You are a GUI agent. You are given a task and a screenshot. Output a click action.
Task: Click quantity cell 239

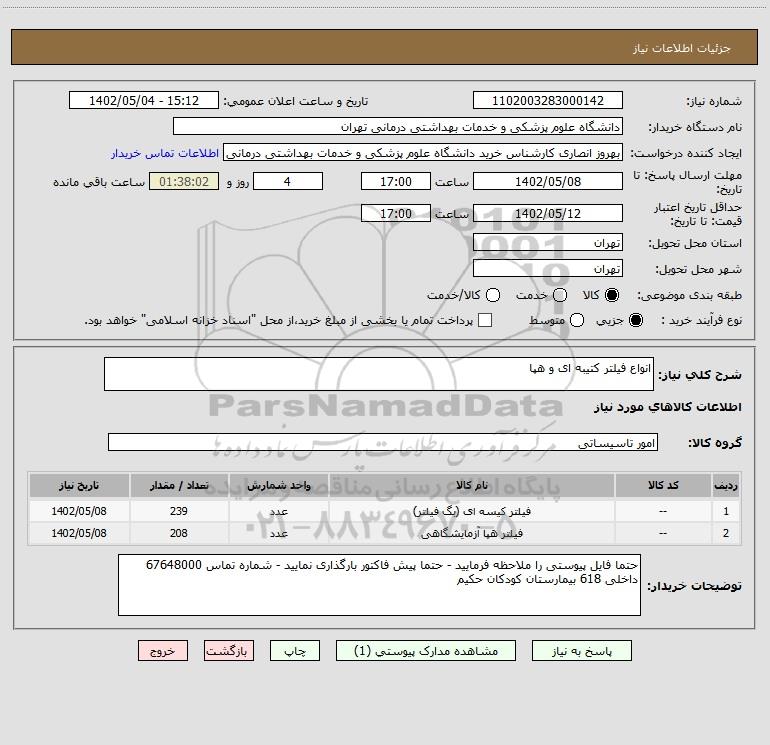[x=179, y=511]
